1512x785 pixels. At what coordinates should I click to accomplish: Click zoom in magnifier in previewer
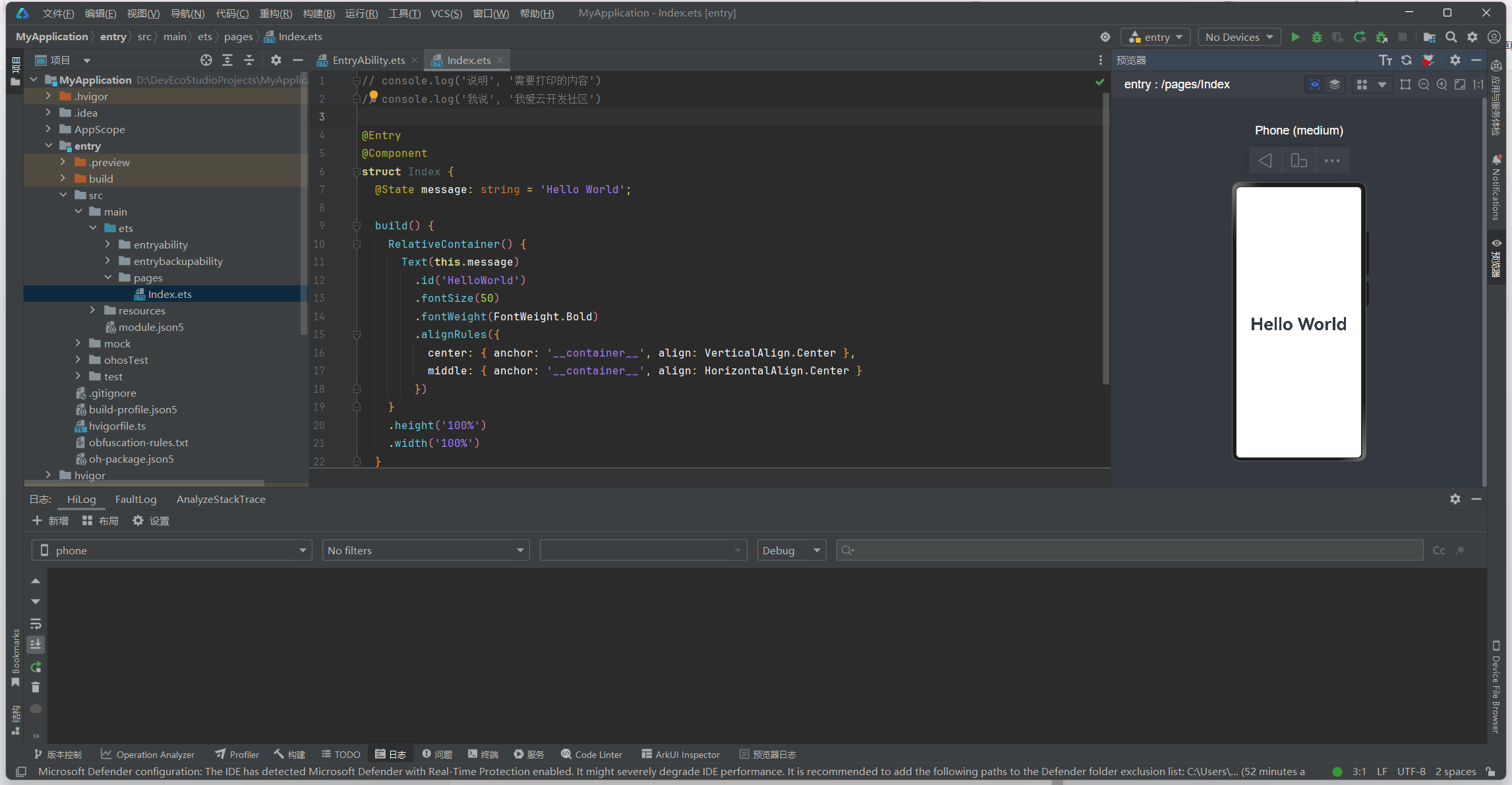[x=1442, y=84]
